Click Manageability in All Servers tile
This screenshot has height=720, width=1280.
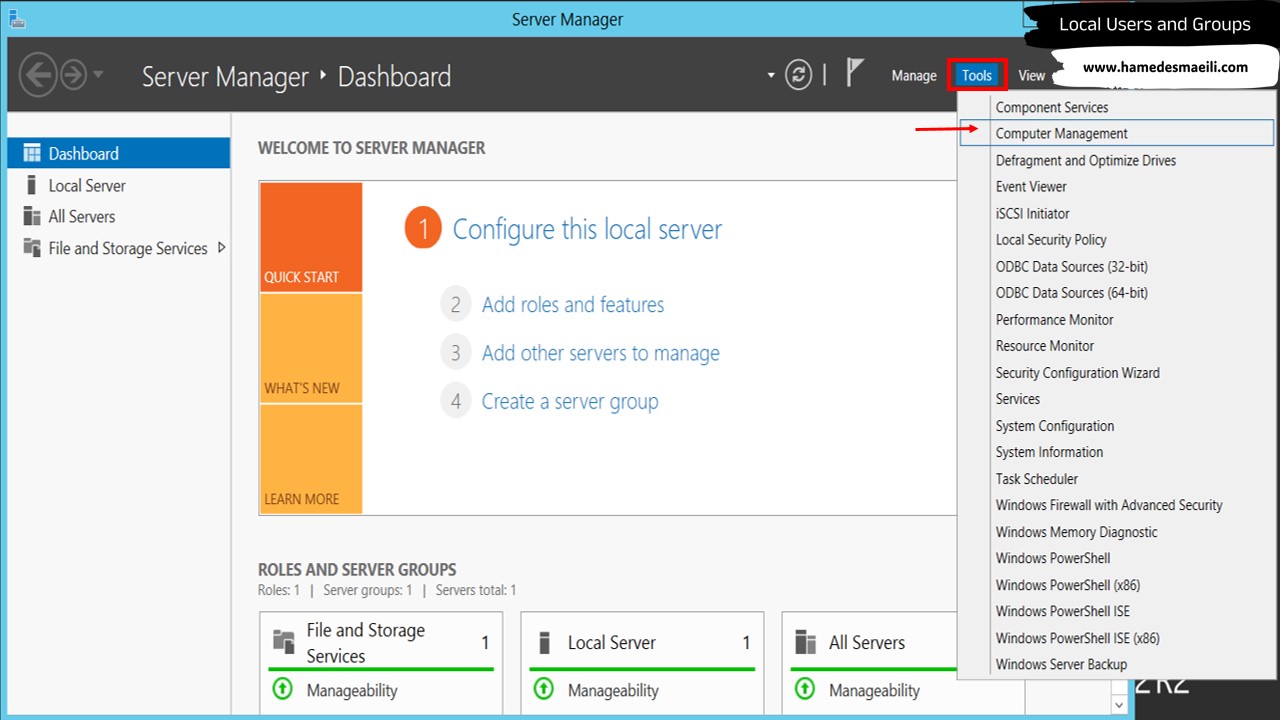coord(874,690)
